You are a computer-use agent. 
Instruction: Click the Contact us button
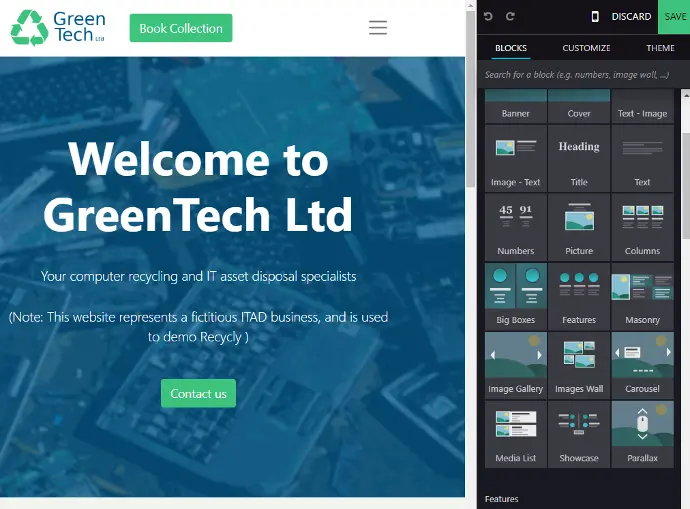pos(198,393)
